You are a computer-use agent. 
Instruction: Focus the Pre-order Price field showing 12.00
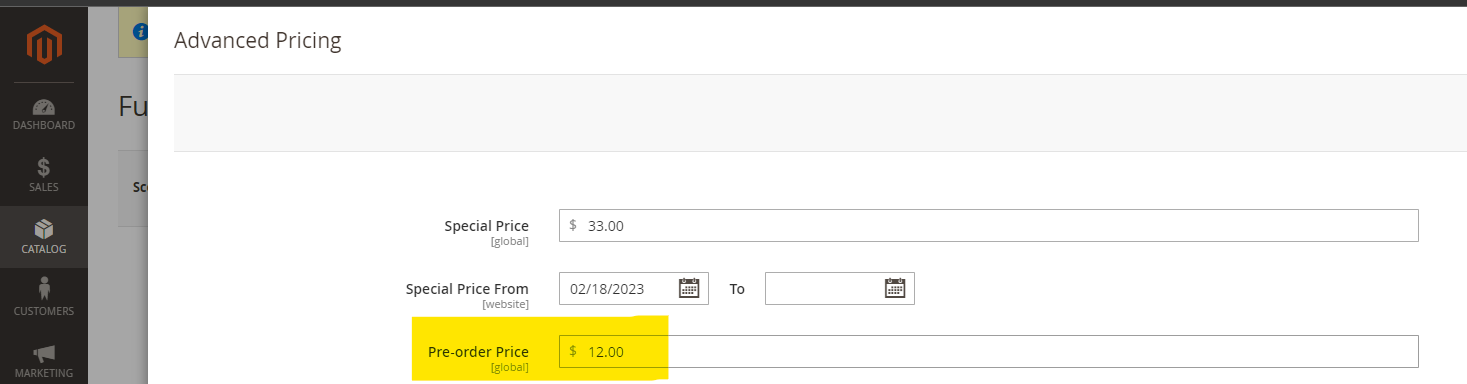(x=989, y=352)
